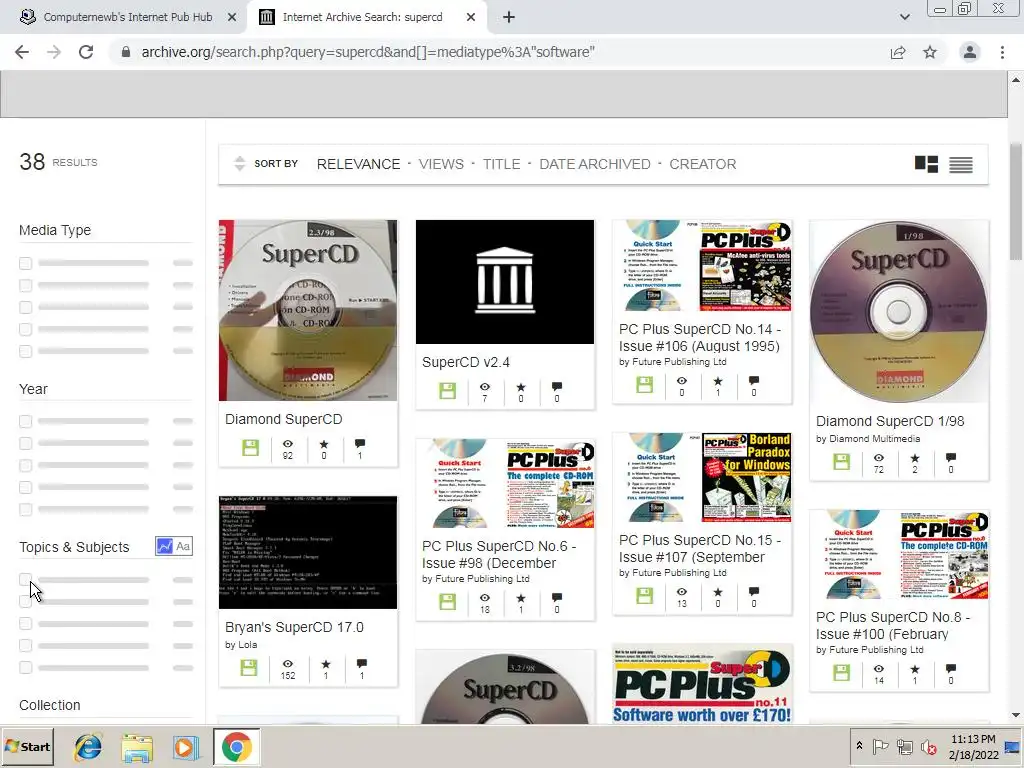
Task: Sort results by Date Archived
Action: click(594, 164)
